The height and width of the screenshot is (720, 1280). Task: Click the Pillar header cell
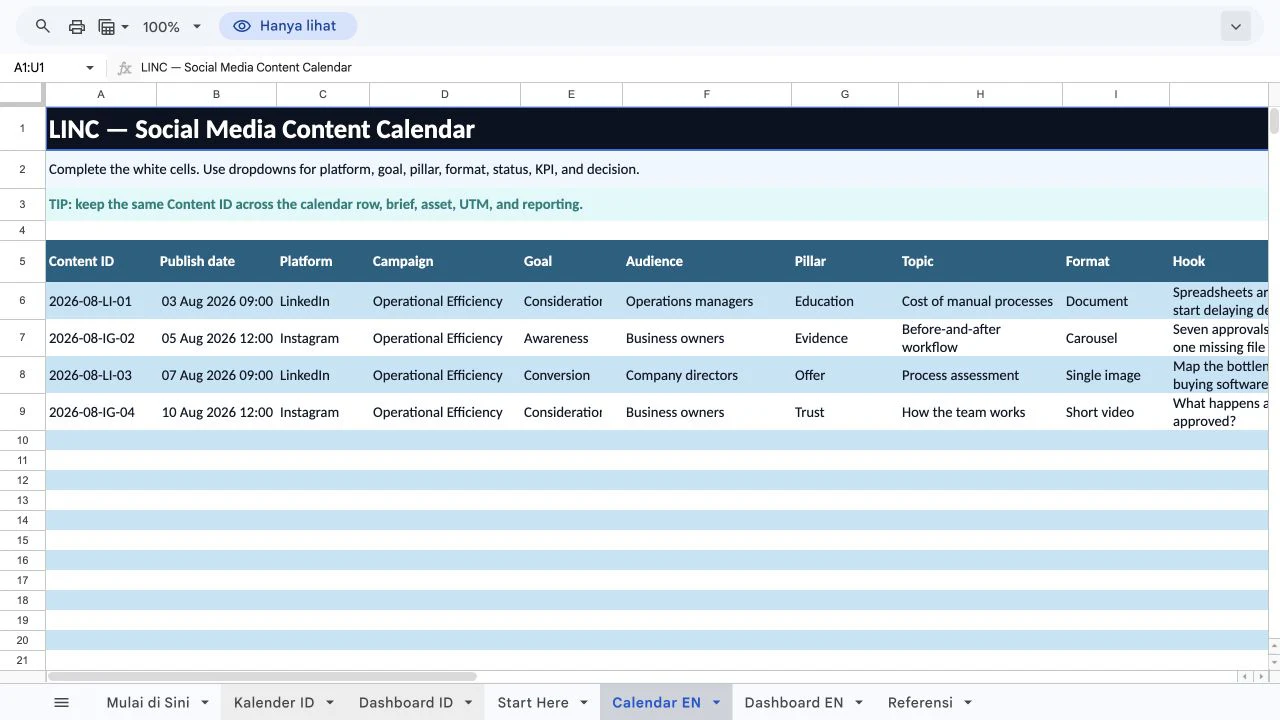click(x=845, y=261)
